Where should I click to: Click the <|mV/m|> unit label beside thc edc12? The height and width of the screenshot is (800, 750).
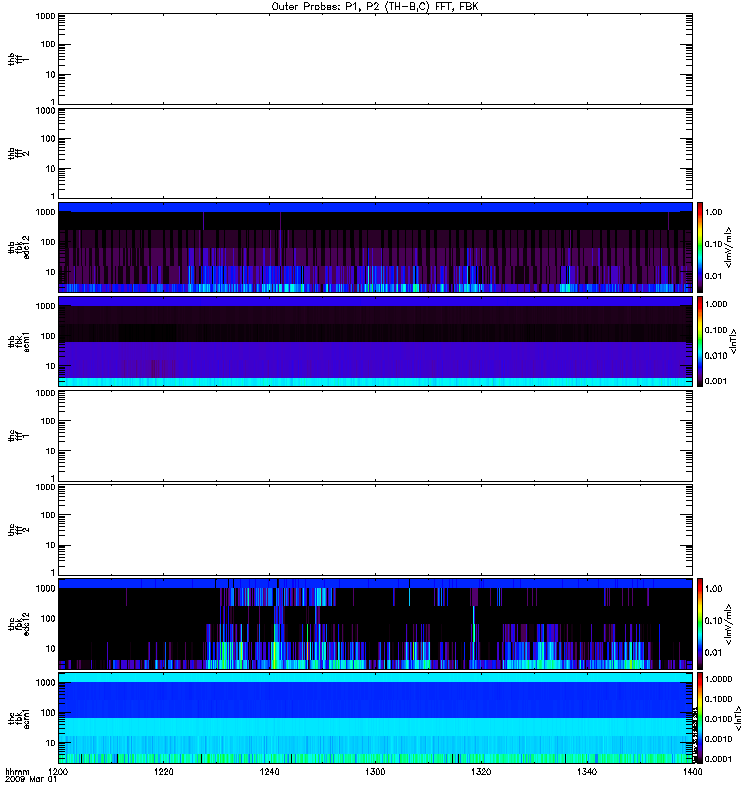tap(728, 624)
